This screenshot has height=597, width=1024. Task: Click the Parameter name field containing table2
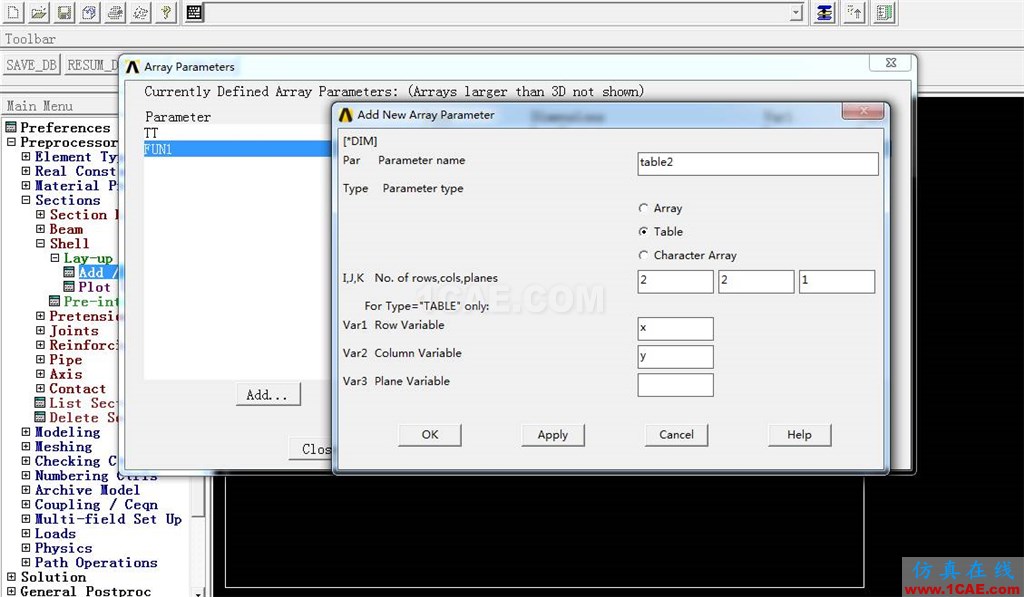point(758,163)
